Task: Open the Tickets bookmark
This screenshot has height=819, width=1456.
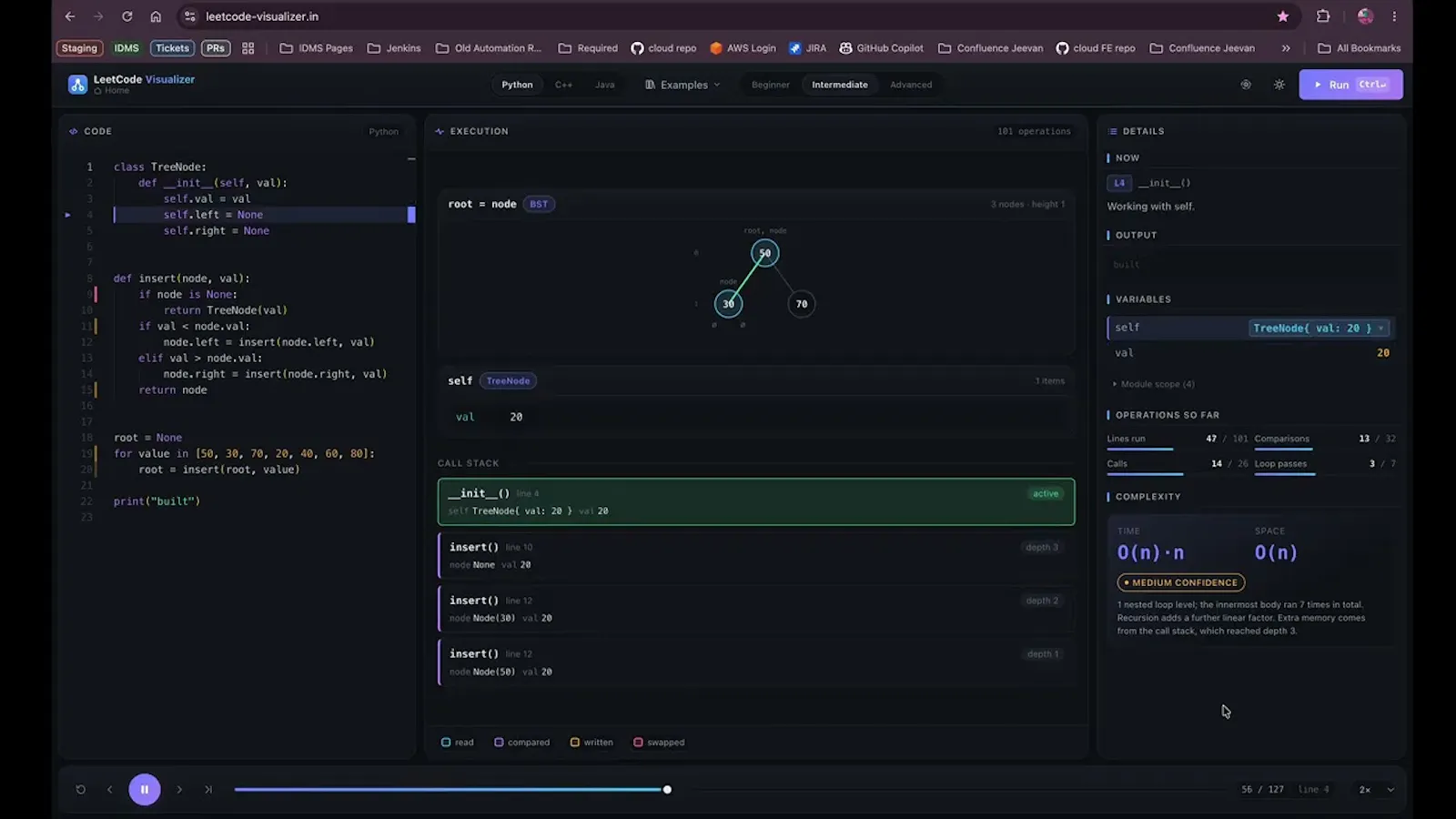Action: (x=172, y=48)
